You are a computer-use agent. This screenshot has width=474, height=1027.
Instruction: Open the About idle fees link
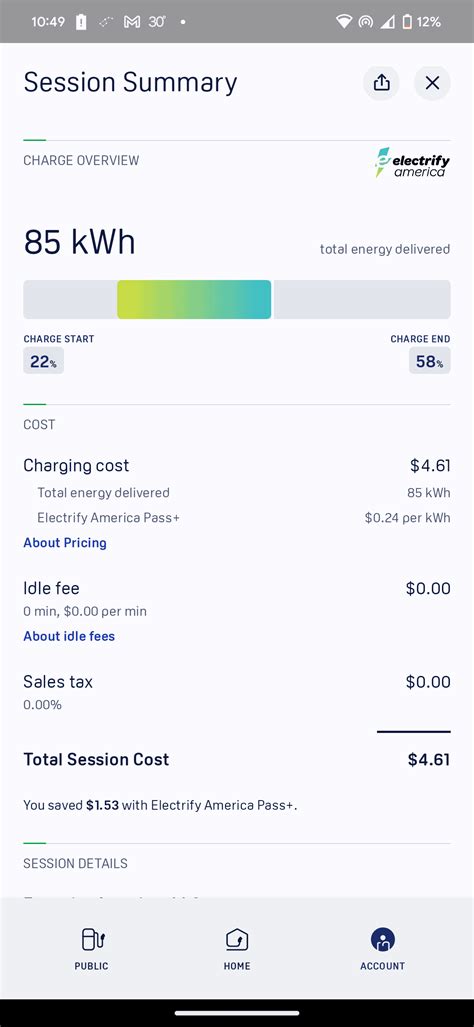[x=69, y=636]
